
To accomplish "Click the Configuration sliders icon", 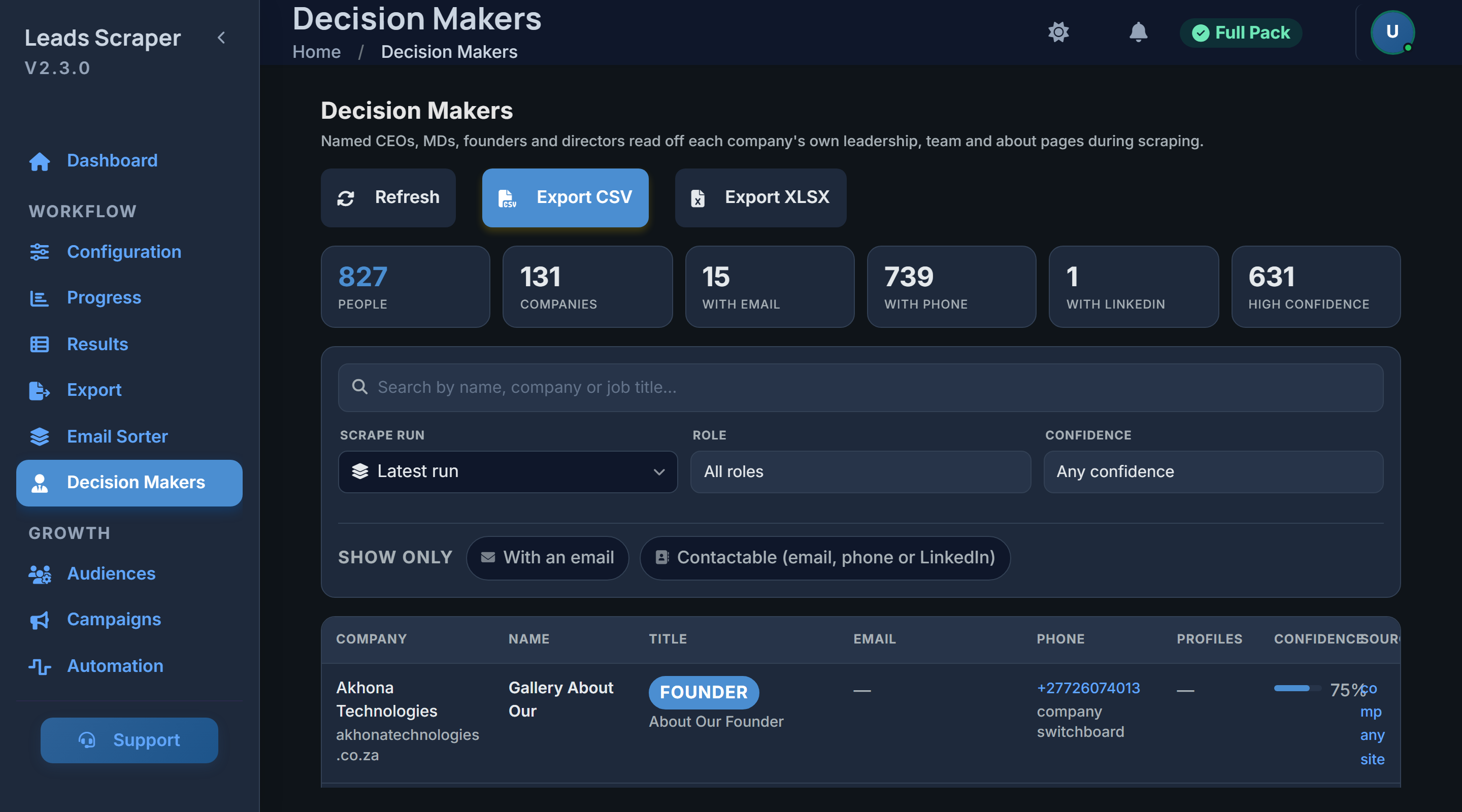I will tap(39, 252).
